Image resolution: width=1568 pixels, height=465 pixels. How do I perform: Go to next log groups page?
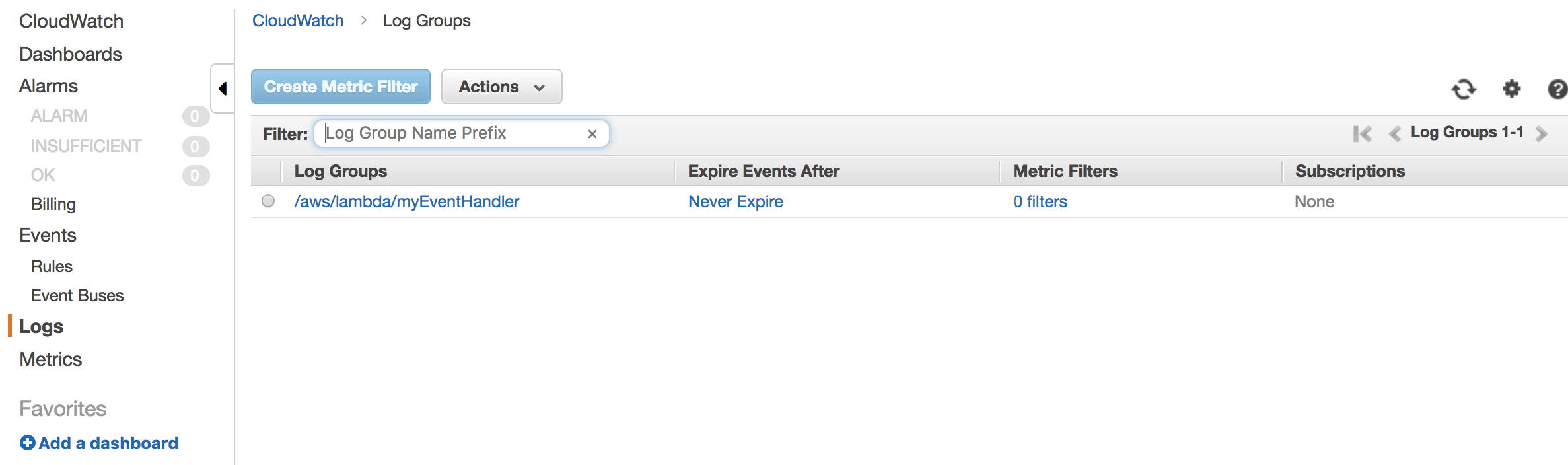[1544, 133]
